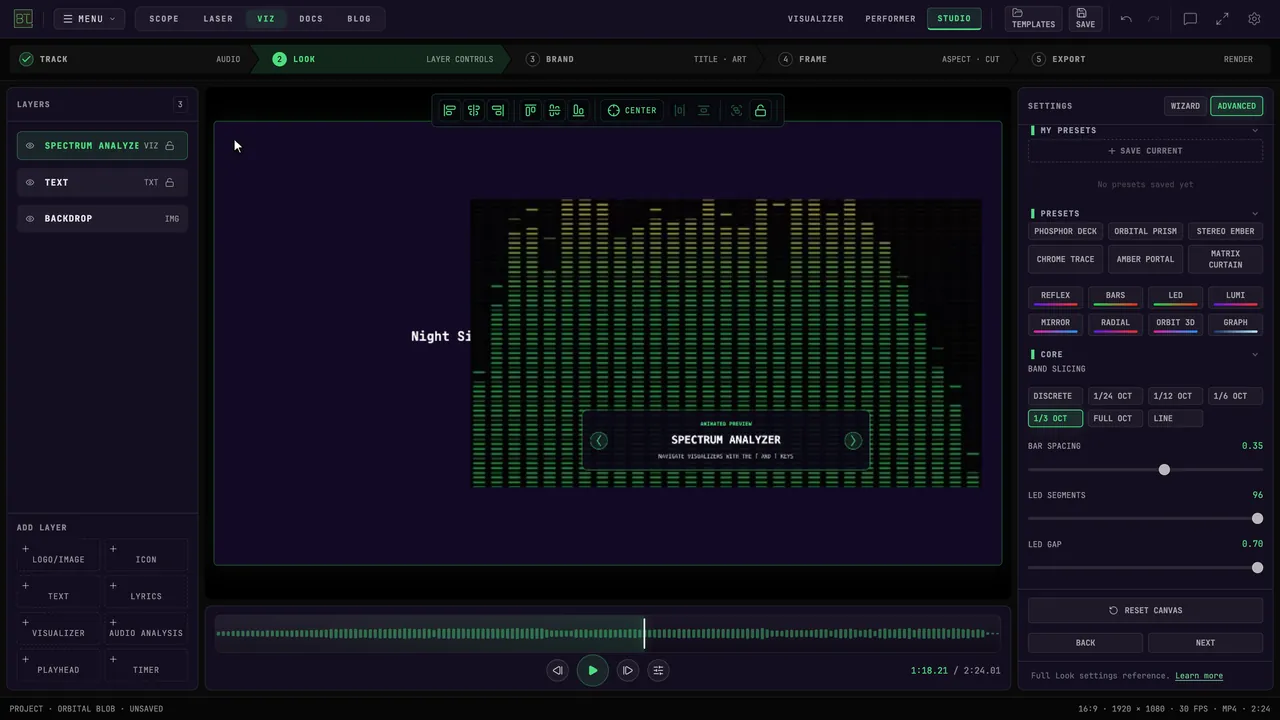
Task: Click the Next button
Action: click(x=1205, y=642)
